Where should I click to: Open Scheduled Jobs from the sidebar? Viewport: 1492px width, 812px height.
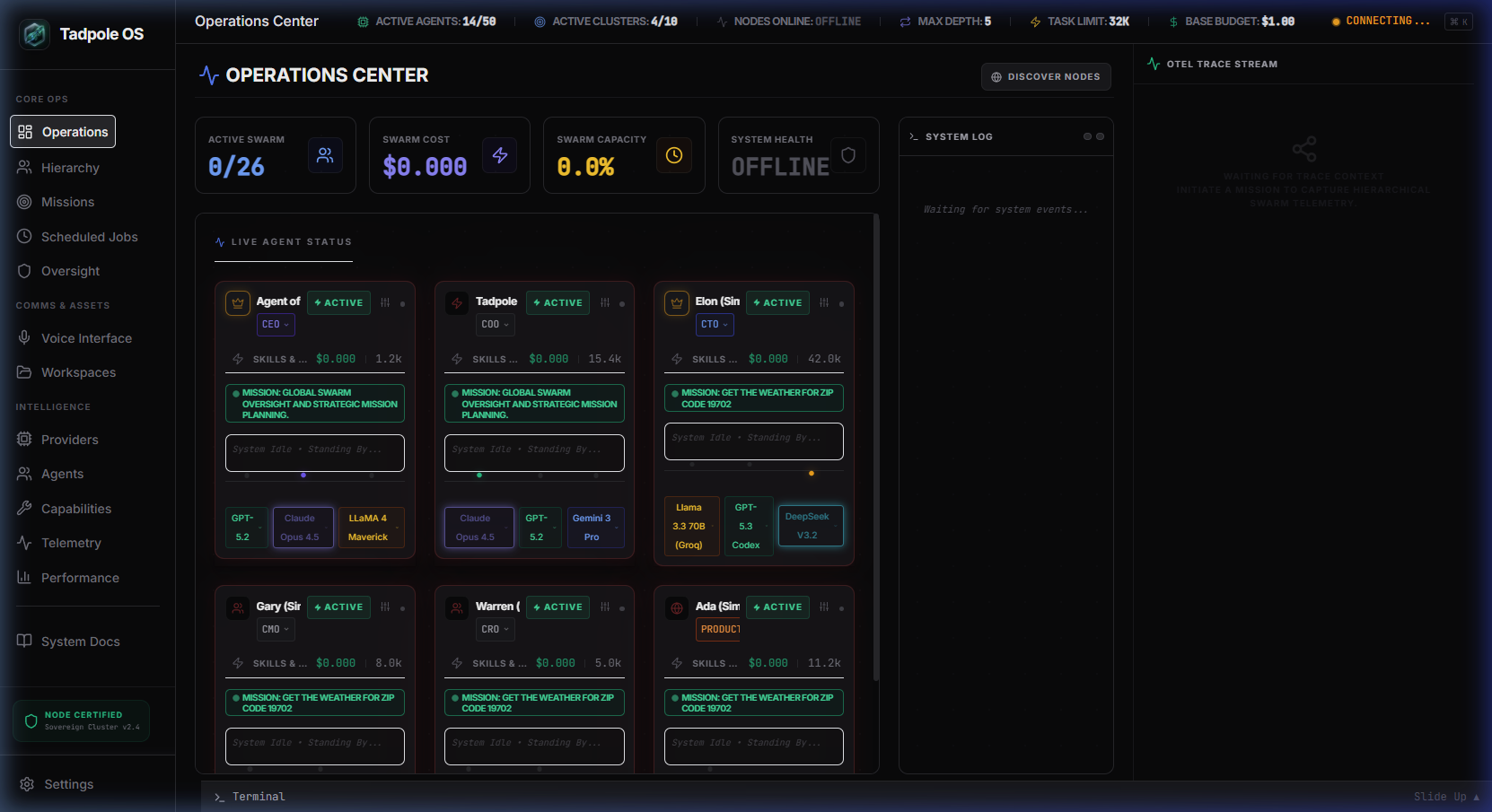pyautogui.click(x=89, y=237)
